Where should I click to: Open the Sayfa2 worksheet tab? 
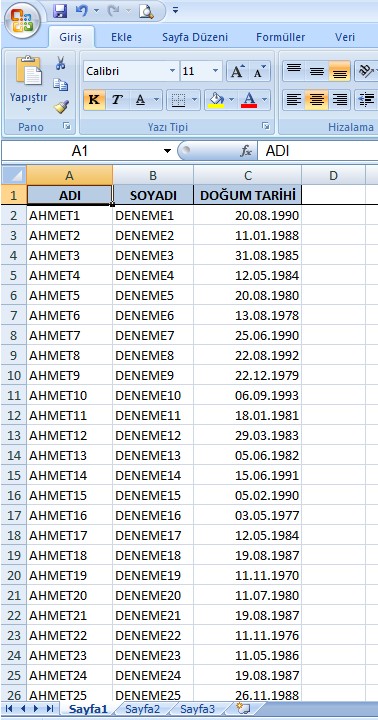coord(142,709)
